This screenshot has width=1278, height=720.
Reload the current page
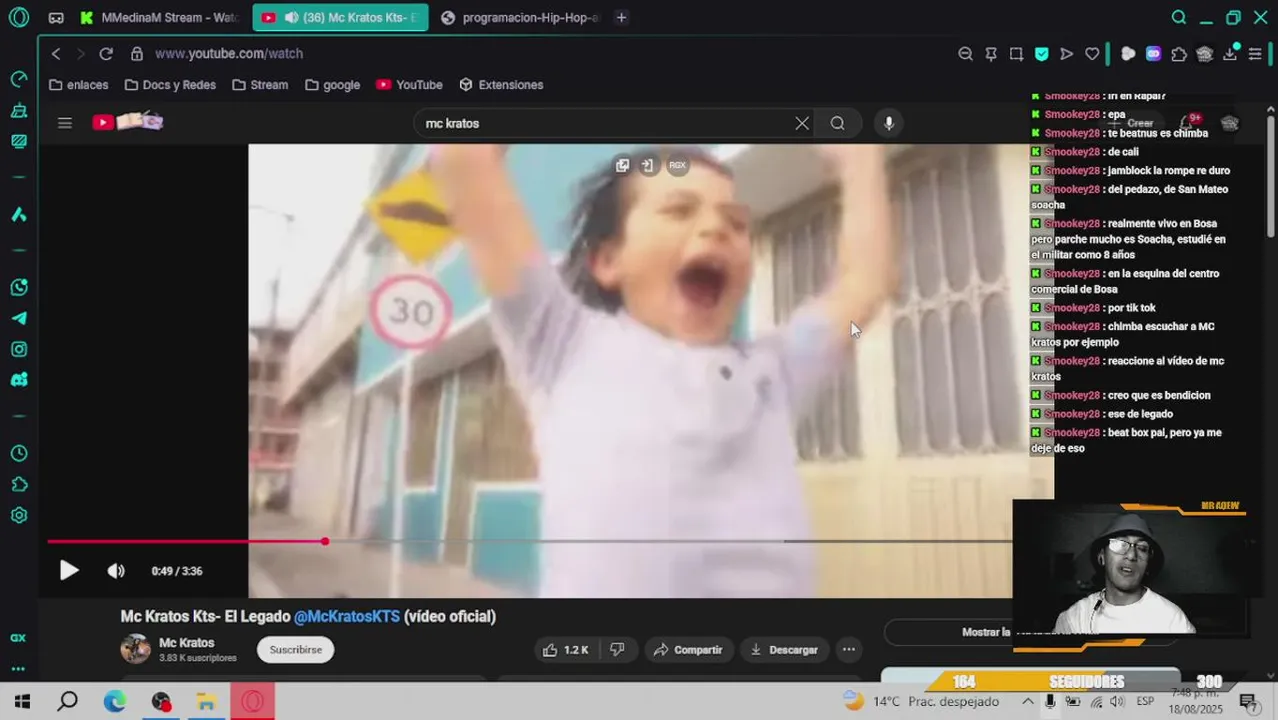[x=106, y=54]
